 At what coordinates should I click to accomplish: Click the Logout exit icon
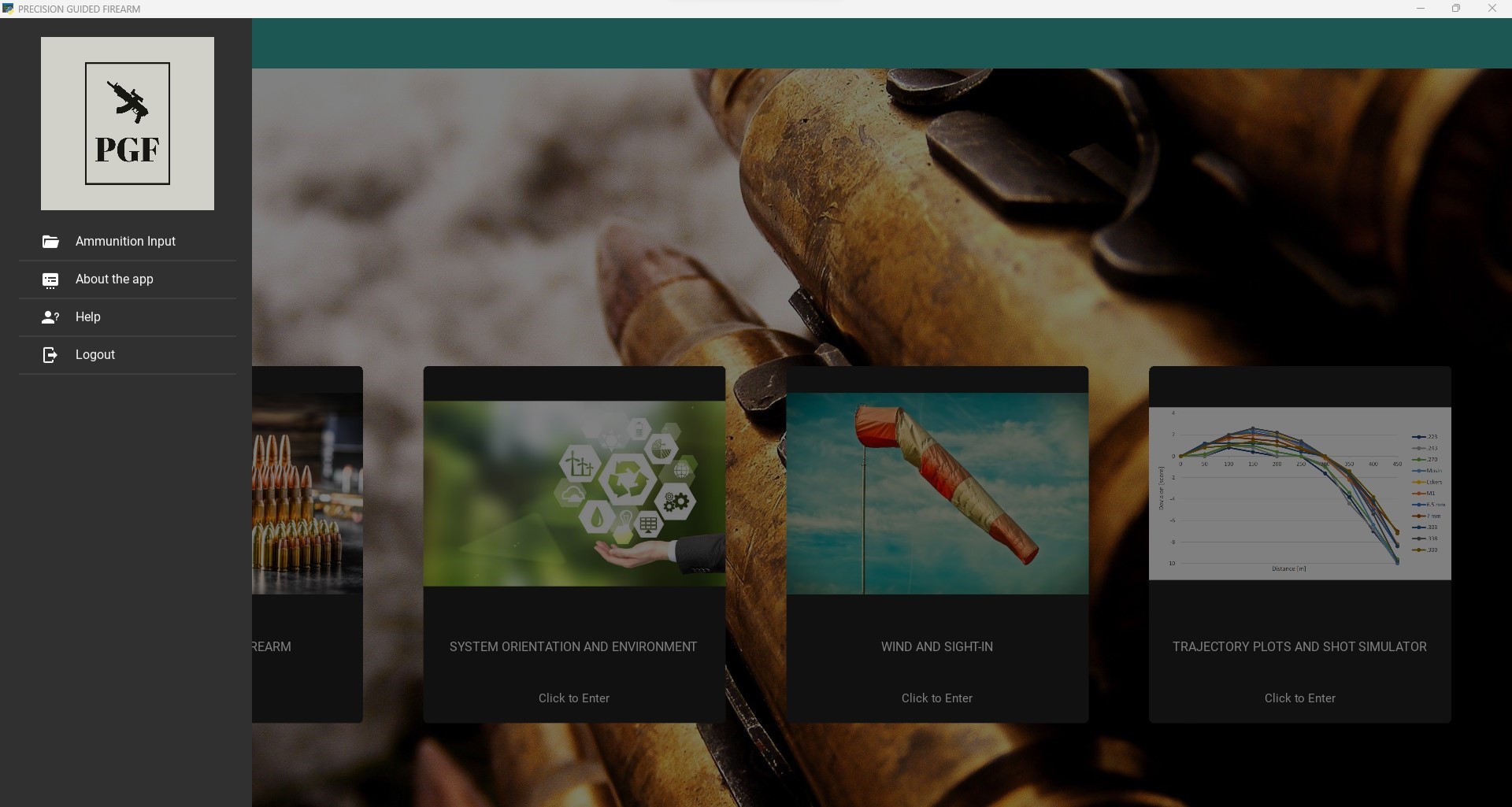[50, 355]
